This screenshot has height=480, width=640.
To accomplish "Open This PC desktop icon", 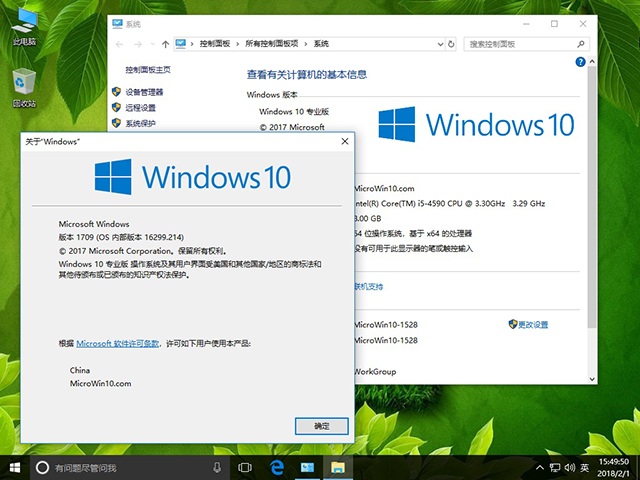I will pos(24,26).
